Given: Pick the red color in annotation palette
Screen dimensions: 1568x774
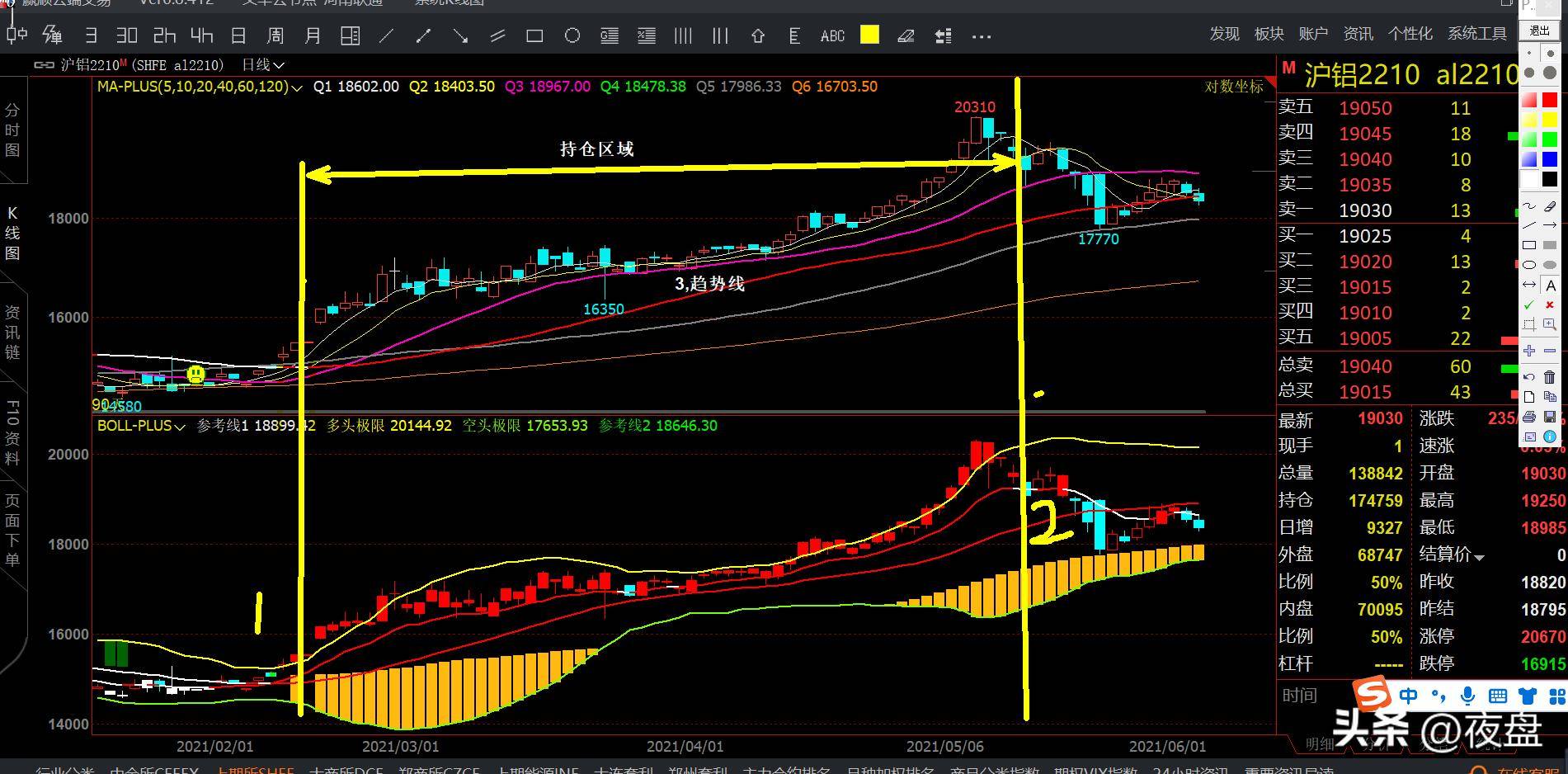Looking at the screenshot, I should tap(1550, 100).
